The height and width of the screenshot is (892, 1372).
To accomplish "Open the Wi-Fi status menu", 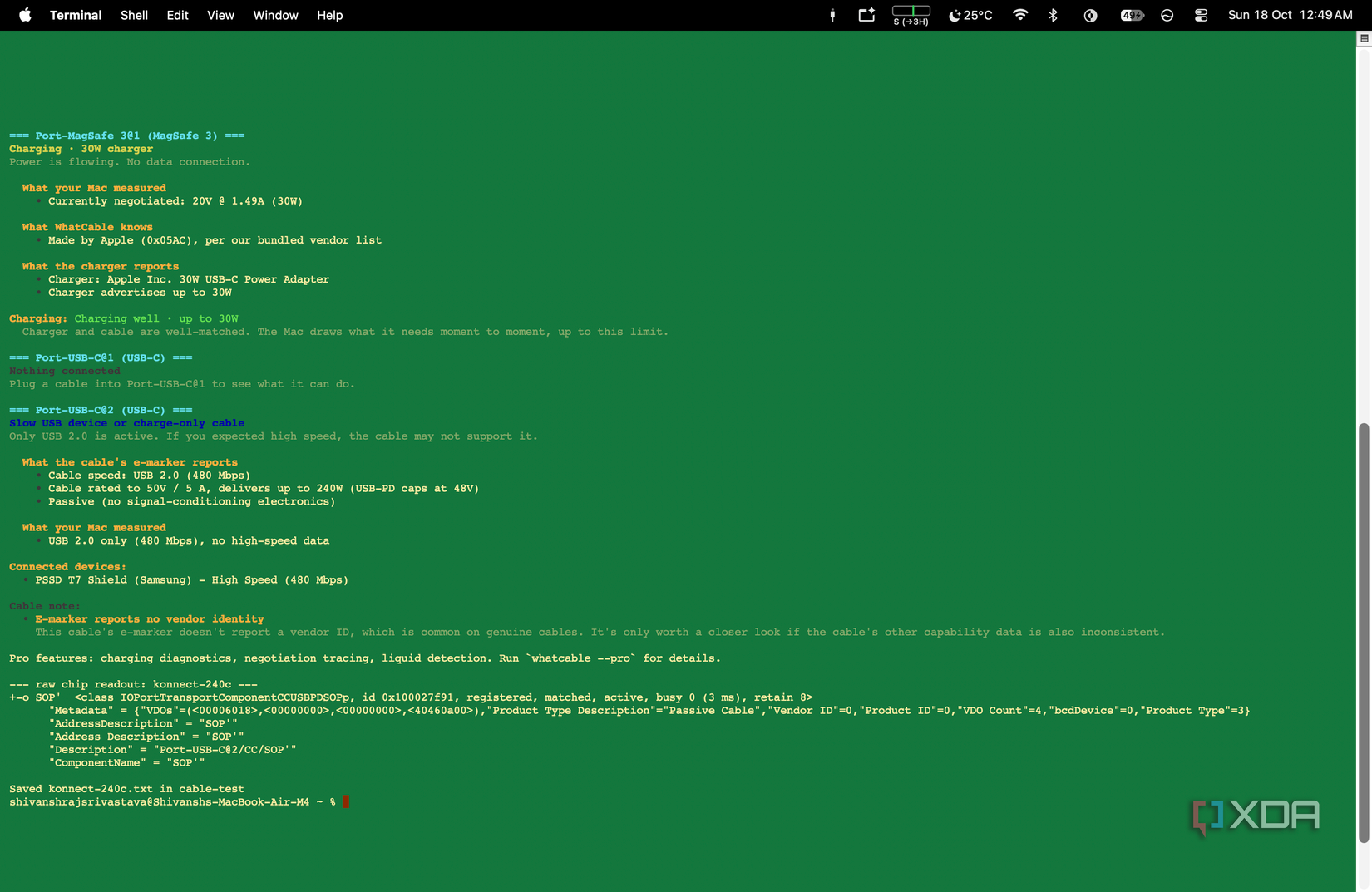I will tap(1020, 15).
